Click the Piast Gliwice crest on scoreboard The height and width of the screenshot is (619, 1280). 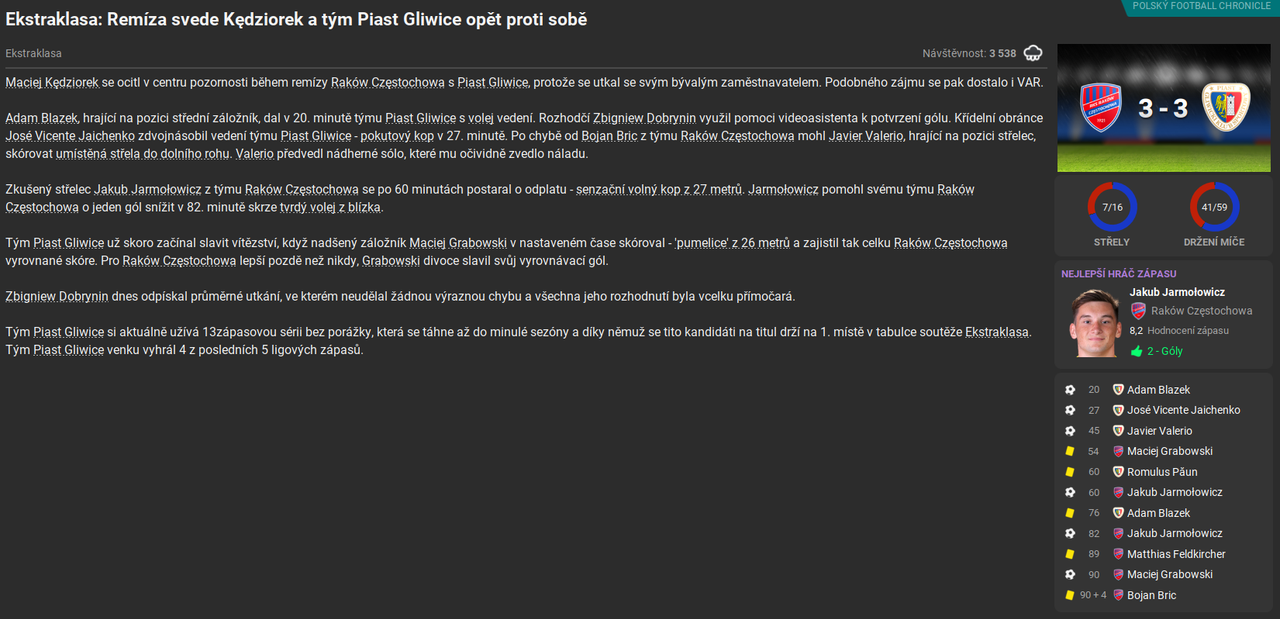(x=1227, y=106)
